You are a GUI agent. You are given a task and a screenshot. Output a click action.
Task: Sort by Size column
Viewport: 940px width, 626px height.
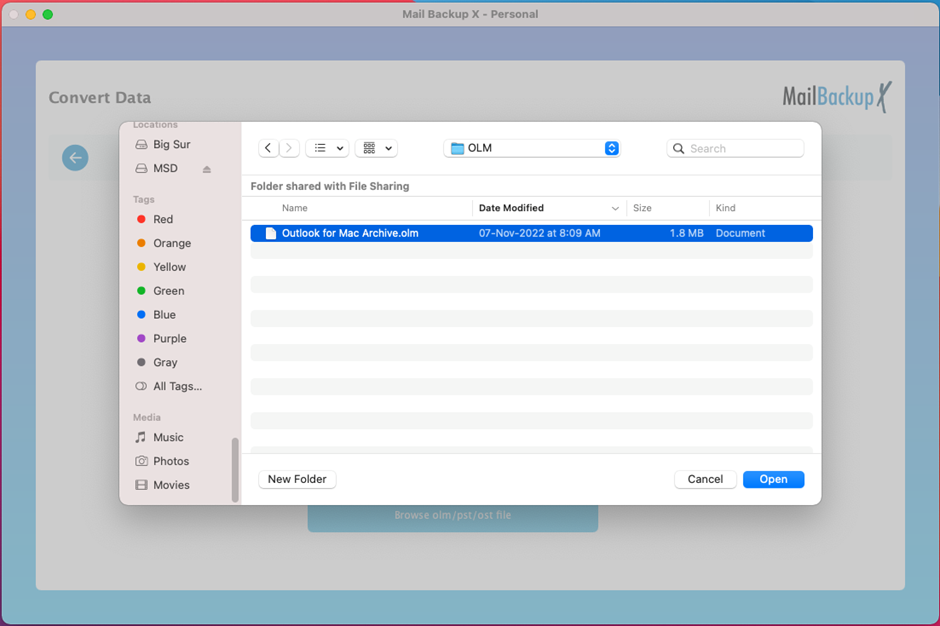642,208
